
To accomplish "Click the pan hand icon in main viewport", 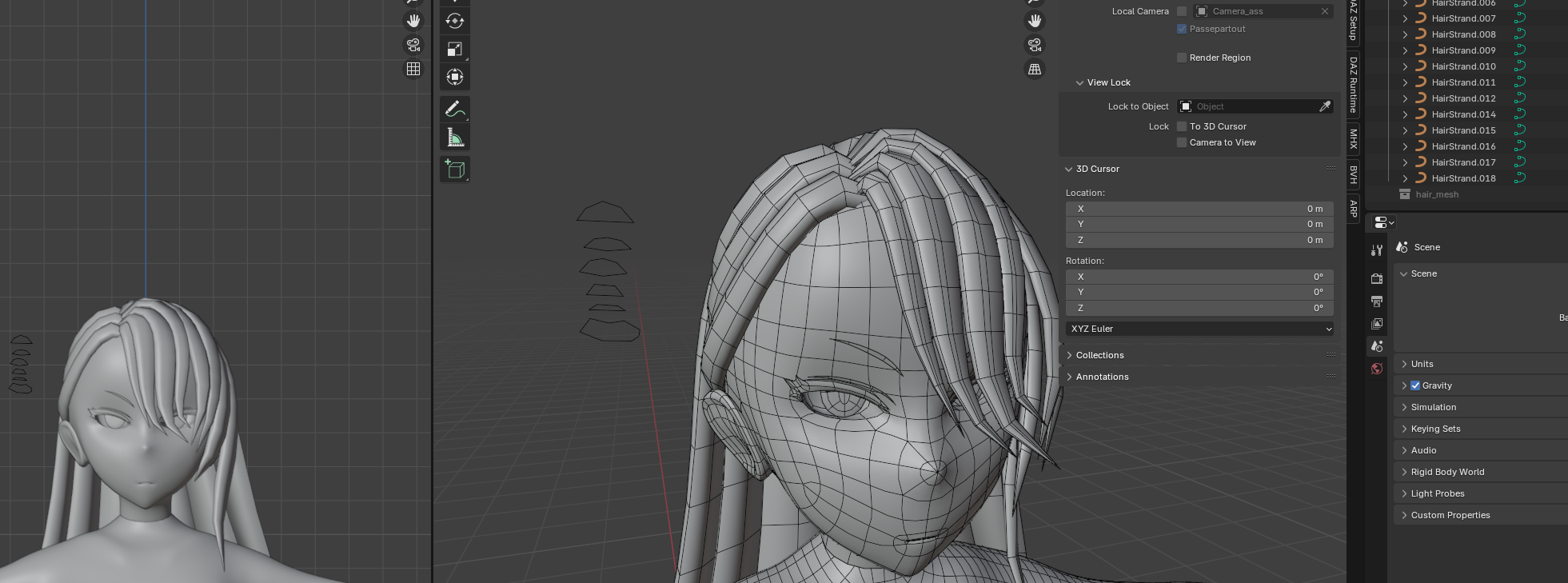I will 1035,21.
